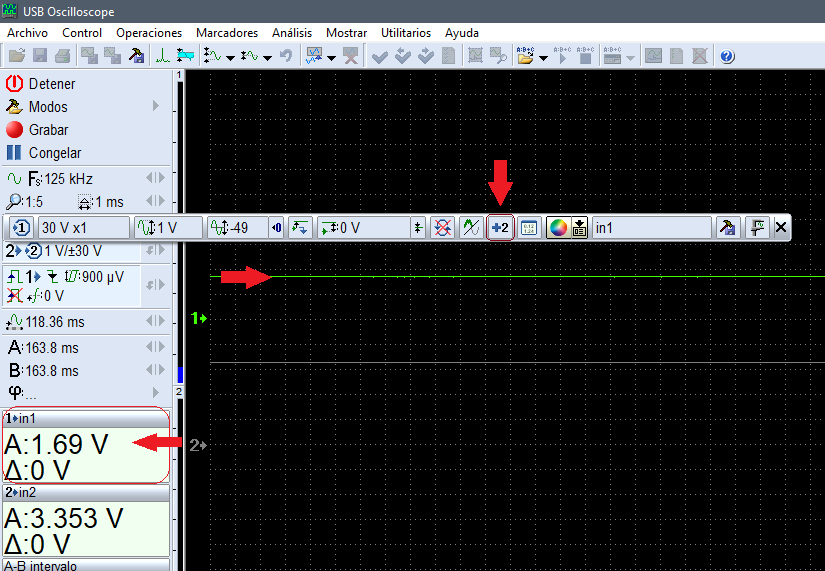Click the hammer settings icon in main toolbar

pos(136,56)
